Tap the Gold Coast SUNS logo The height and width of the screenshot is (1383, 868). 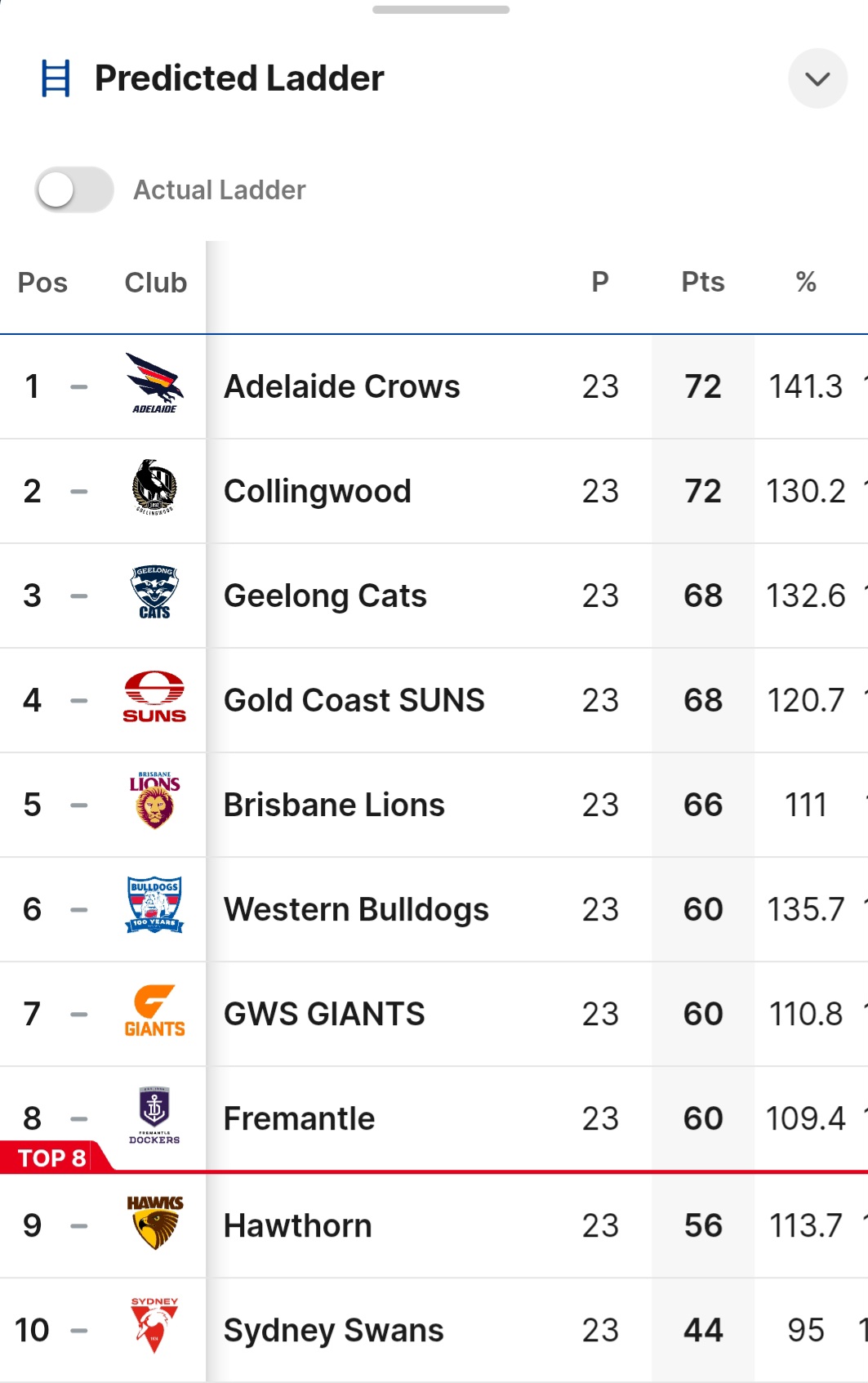tap(154, 697)
